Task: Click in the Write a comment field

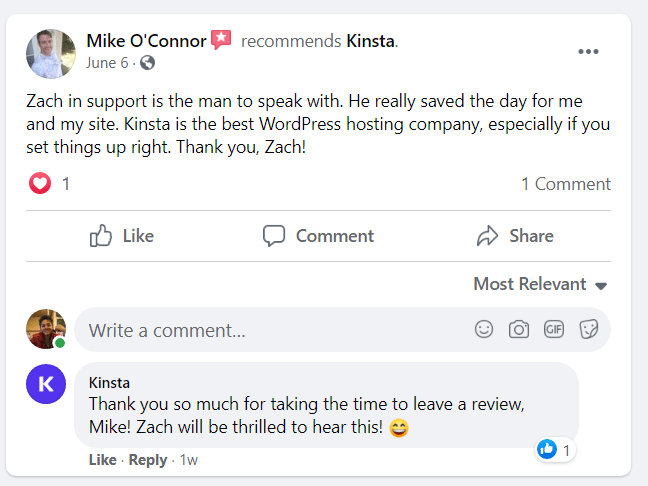Action: click(270, 329)
